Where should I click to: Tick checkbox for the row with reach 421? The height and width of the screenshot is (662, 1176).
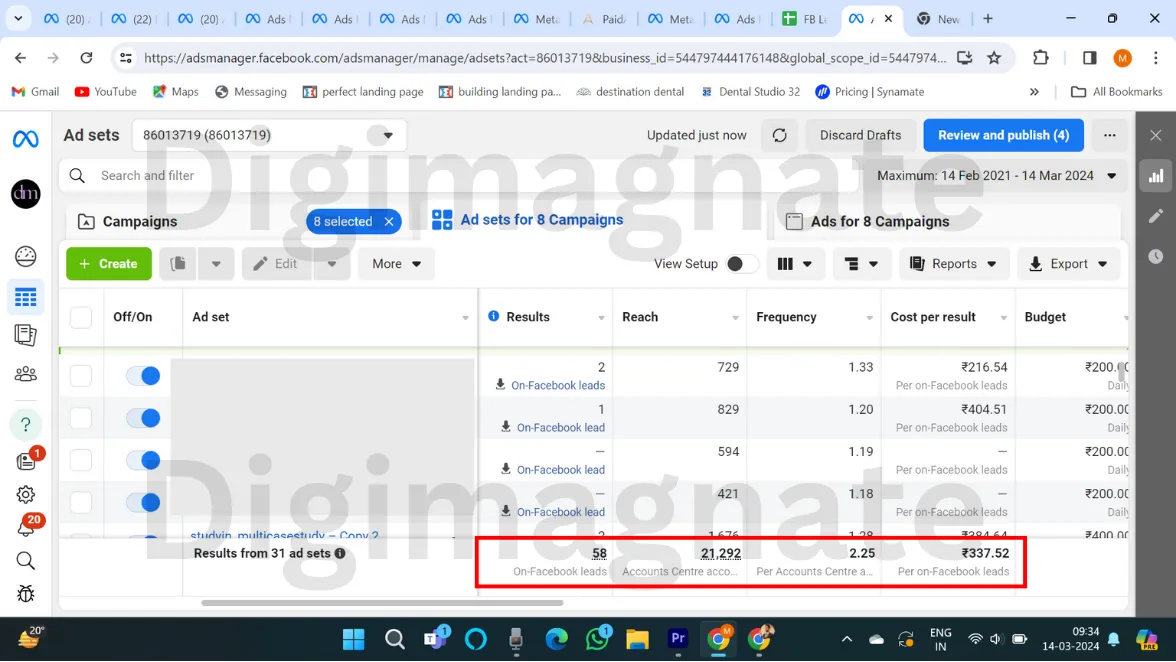tap(81, 502)
